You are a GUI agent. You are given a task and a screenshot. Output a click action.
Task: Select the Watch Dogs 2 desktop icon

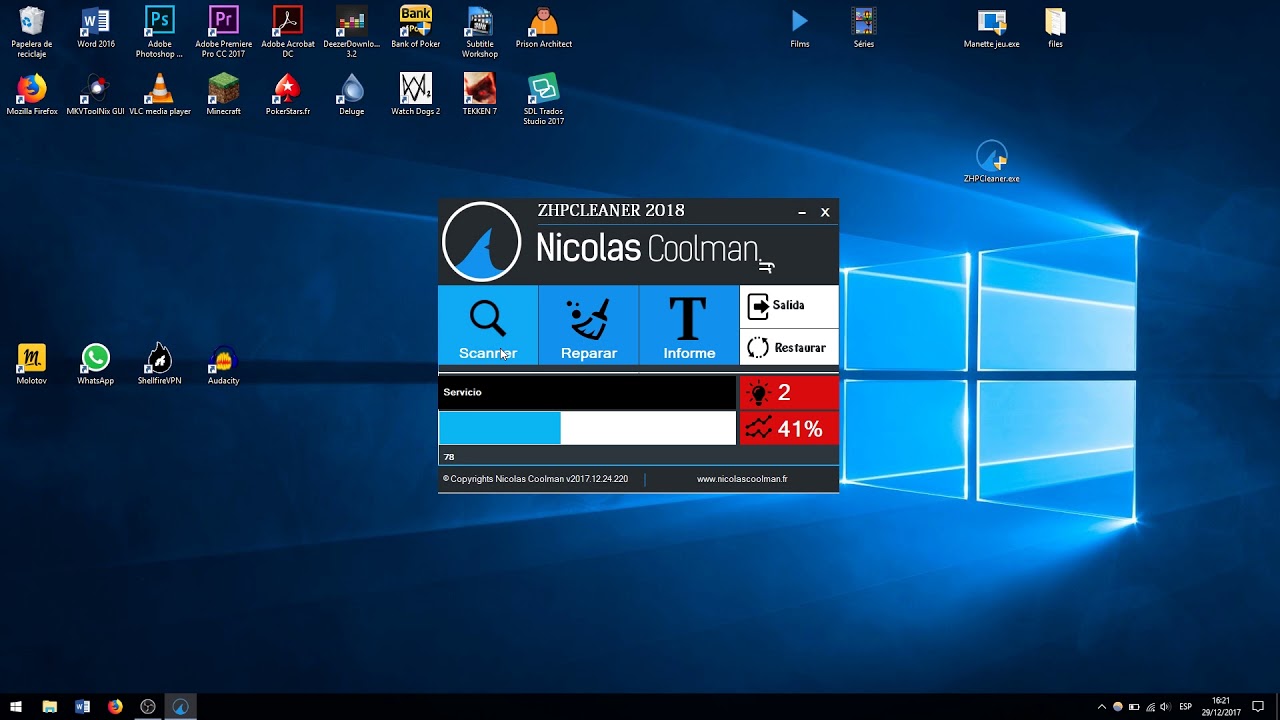click(416, 95)
